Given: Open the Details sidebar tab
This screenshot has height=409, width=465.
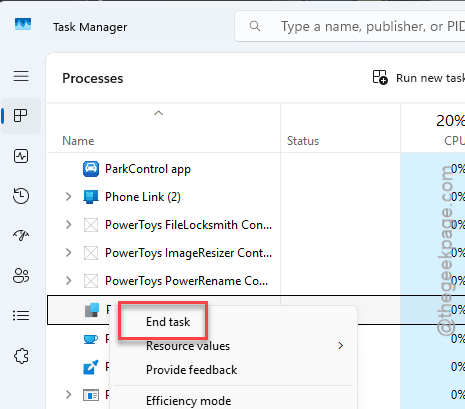Looking at the screenshot, I should (21, 315).
